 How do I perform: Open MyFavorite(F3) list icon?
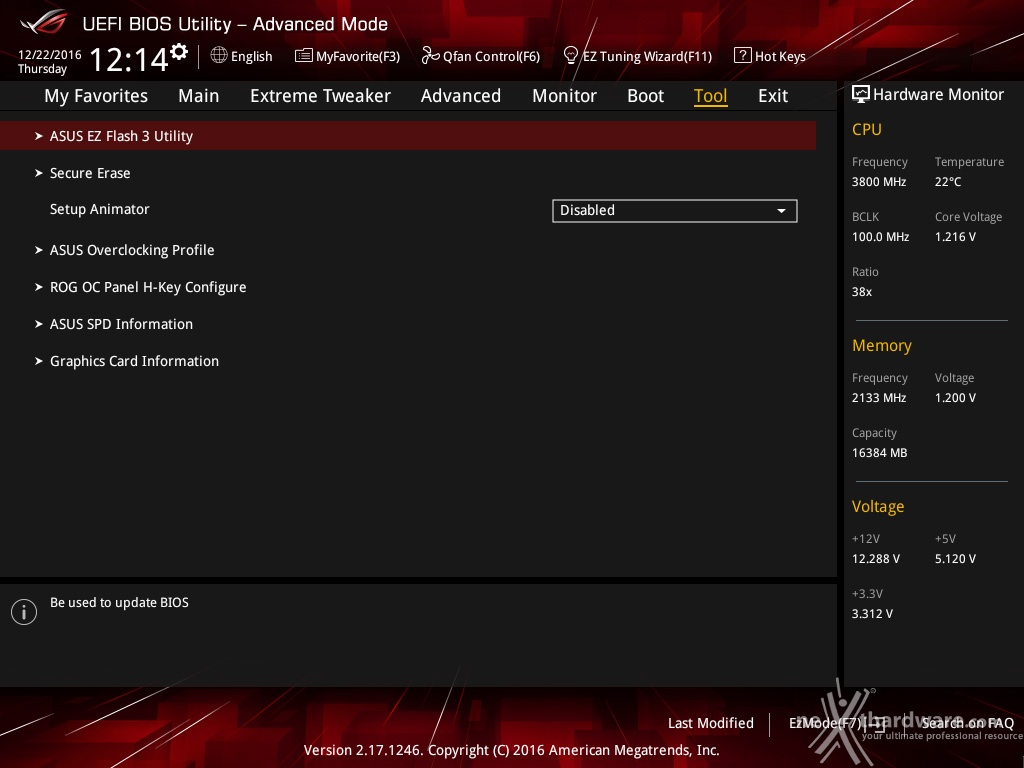click(x=304, y=56)
